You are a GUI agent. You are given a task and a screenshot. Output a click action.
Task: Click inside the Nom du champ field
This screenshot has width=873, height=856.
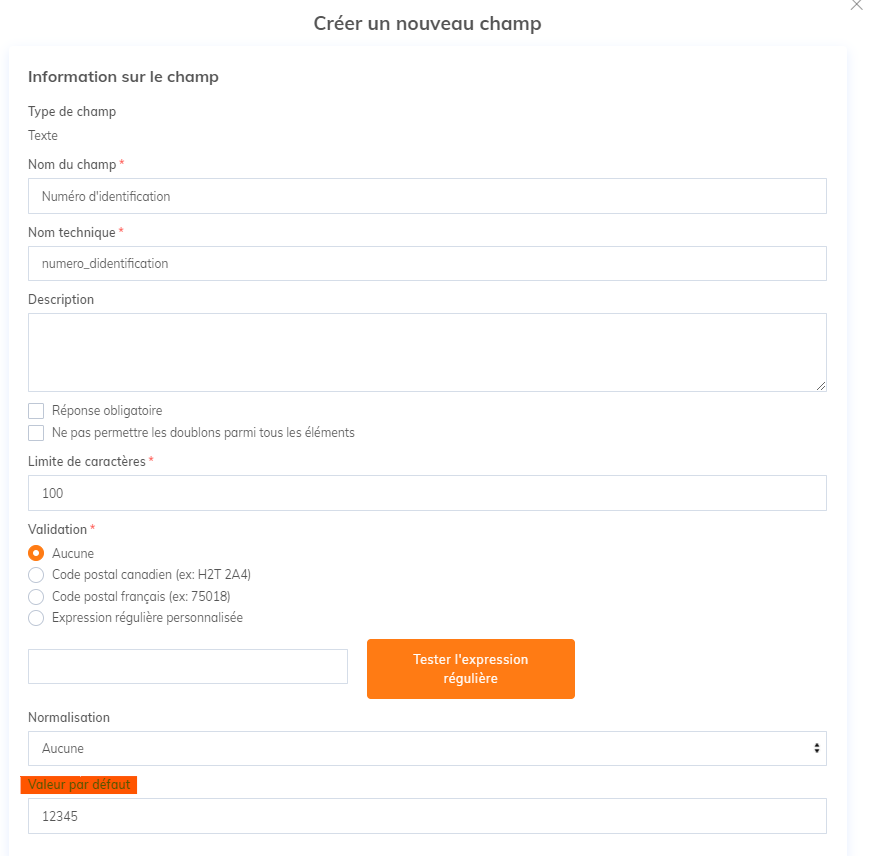[x=427, y=196]
